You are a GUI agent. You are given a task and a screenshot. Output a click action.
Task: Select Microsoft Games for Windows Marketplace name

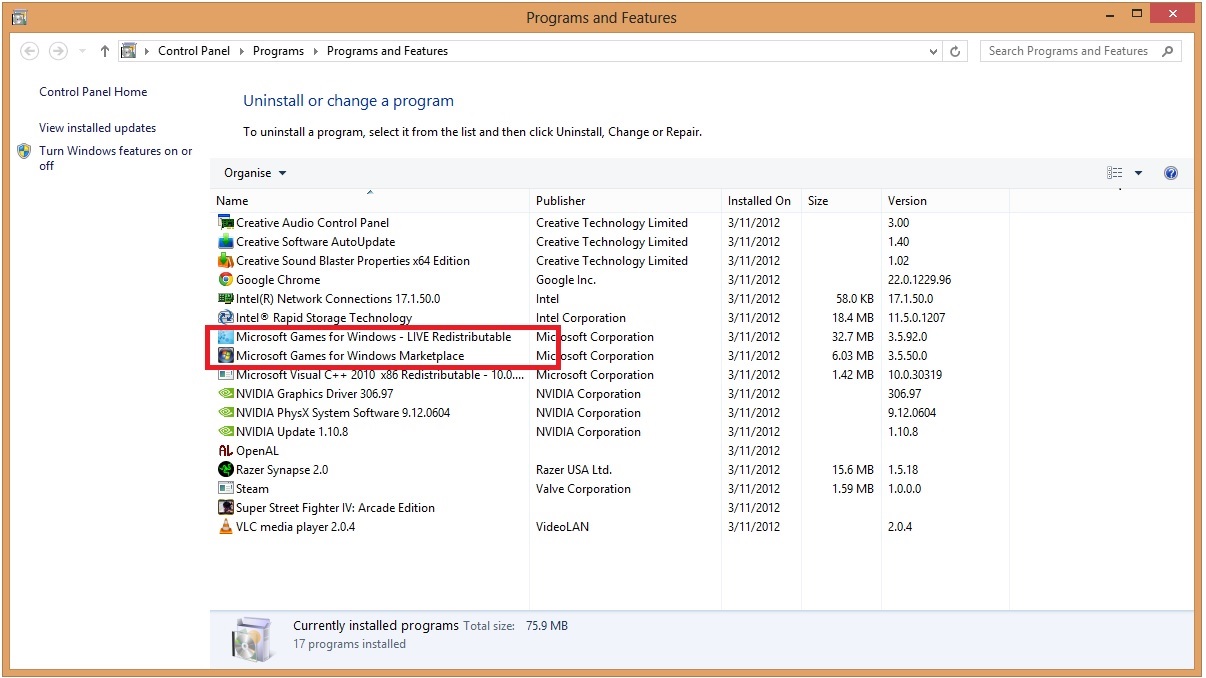click(x=350, y=356)
